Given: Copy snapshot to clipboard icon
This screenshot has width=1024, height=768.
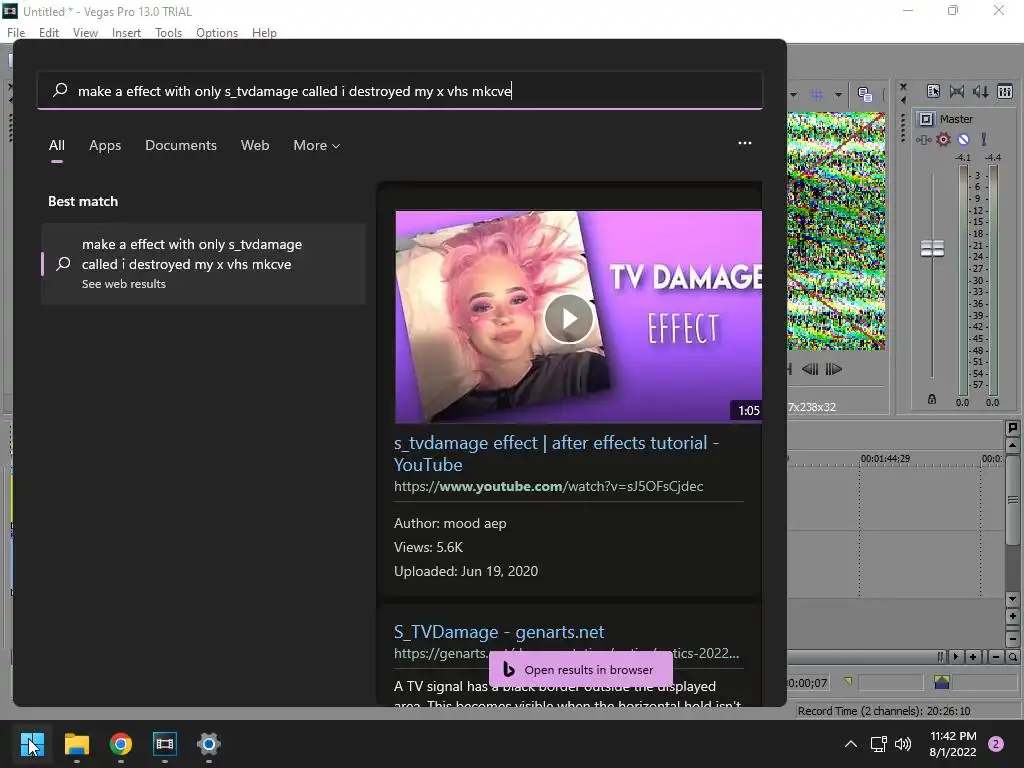Looking at the screenshot, I should [865, 95].
